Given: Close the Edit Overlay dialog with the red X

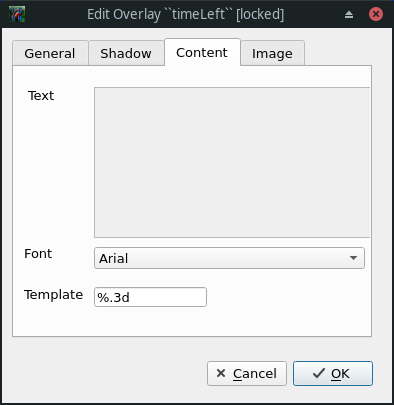Looking at the screenshot, I should click(376, 14).
